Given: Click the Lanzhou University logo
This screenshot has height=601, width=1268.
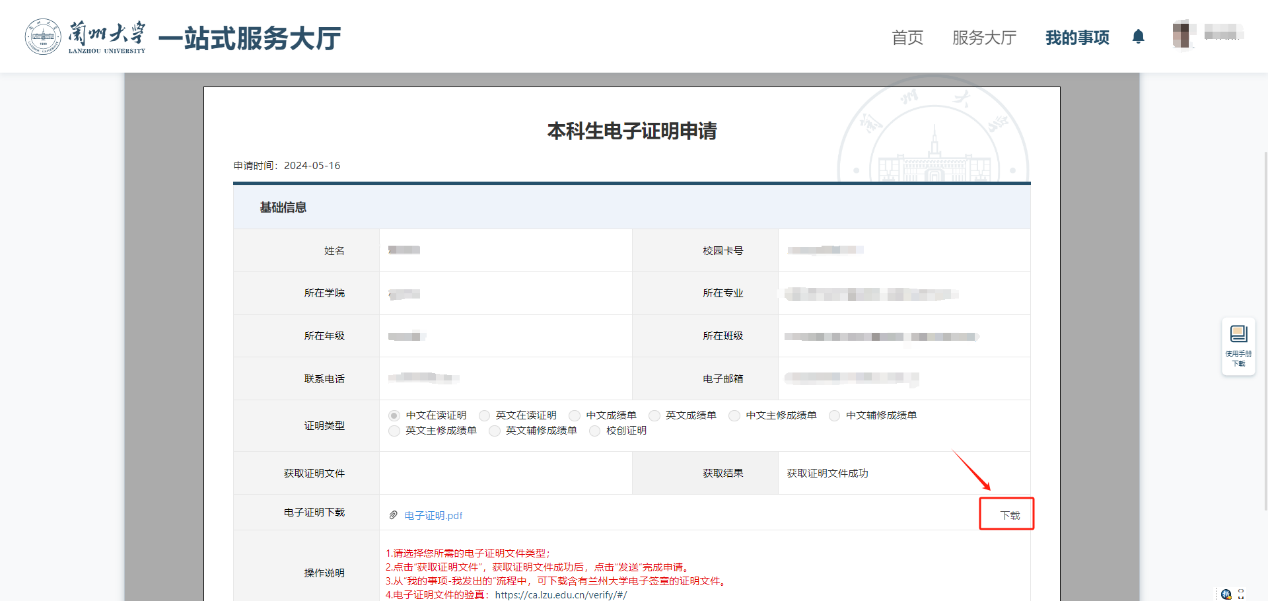Looking at the screenshot, I should click(42, 34).
